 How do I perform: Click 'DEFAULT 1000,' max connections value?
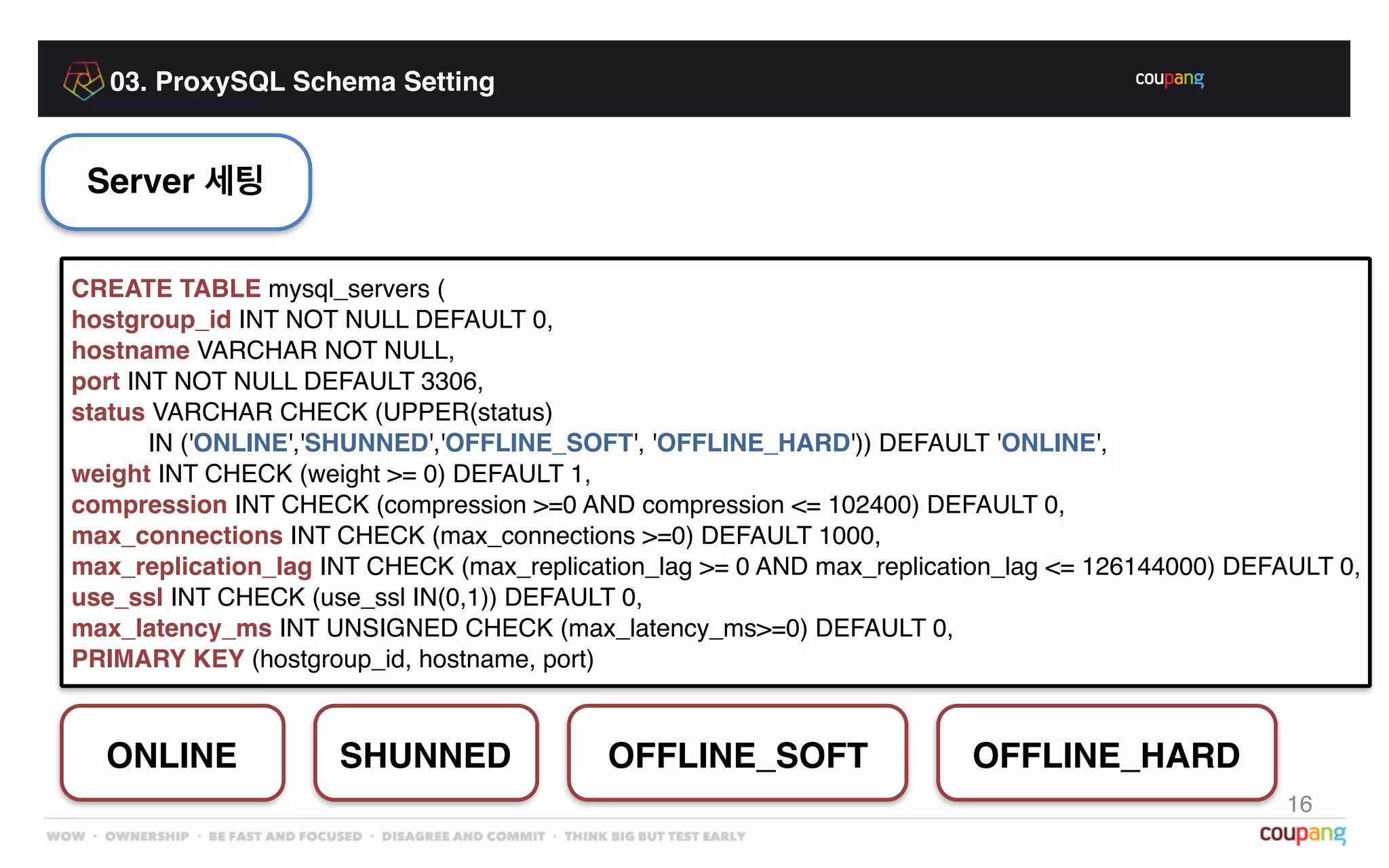pos(791,536)
